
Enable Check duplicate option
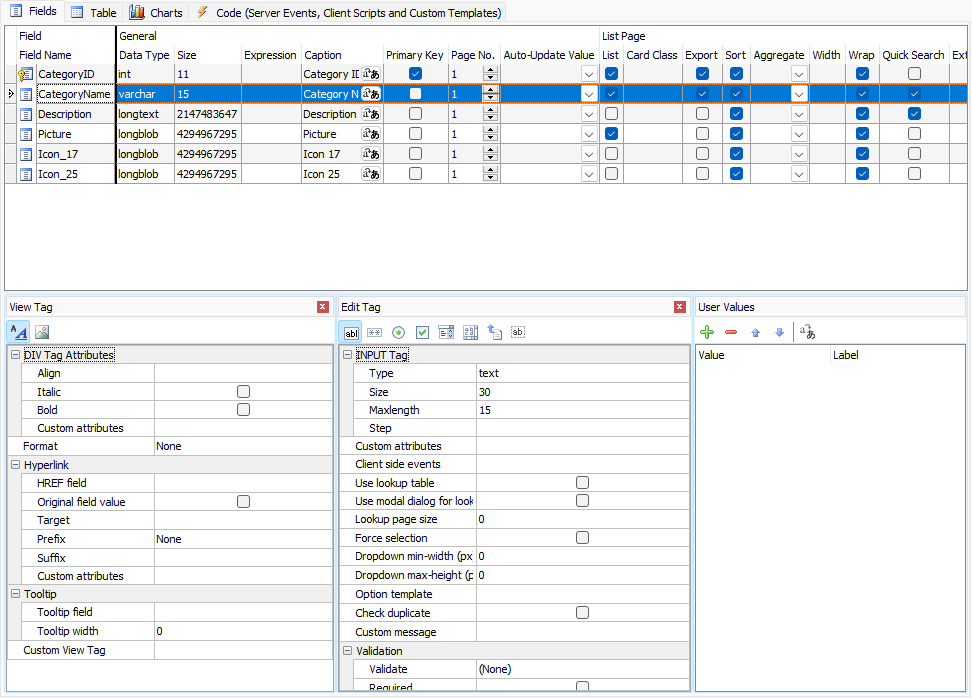582,612
